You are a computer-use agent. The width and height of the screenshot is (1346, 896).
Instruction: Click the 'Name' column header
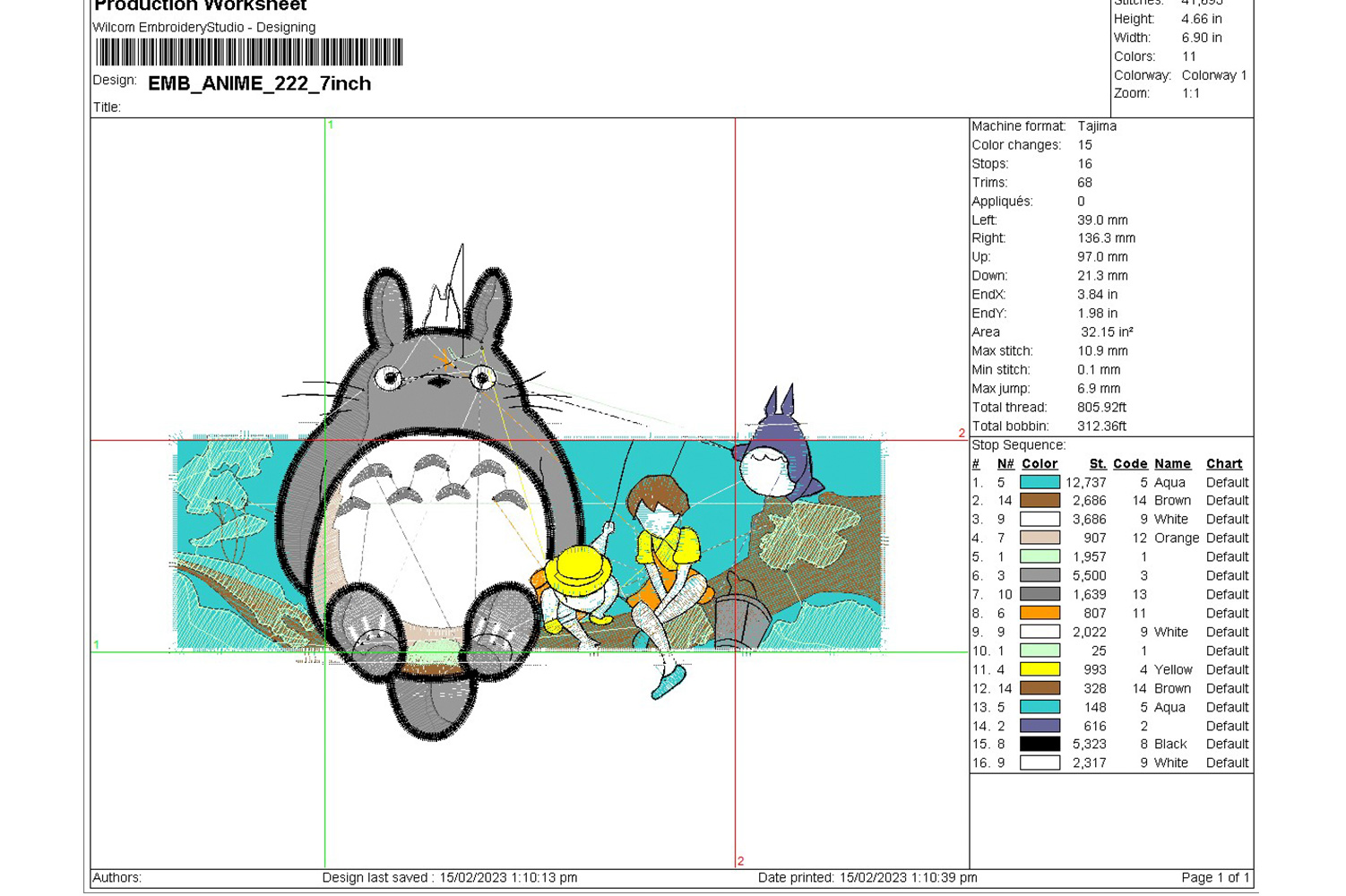point(1172,464)
